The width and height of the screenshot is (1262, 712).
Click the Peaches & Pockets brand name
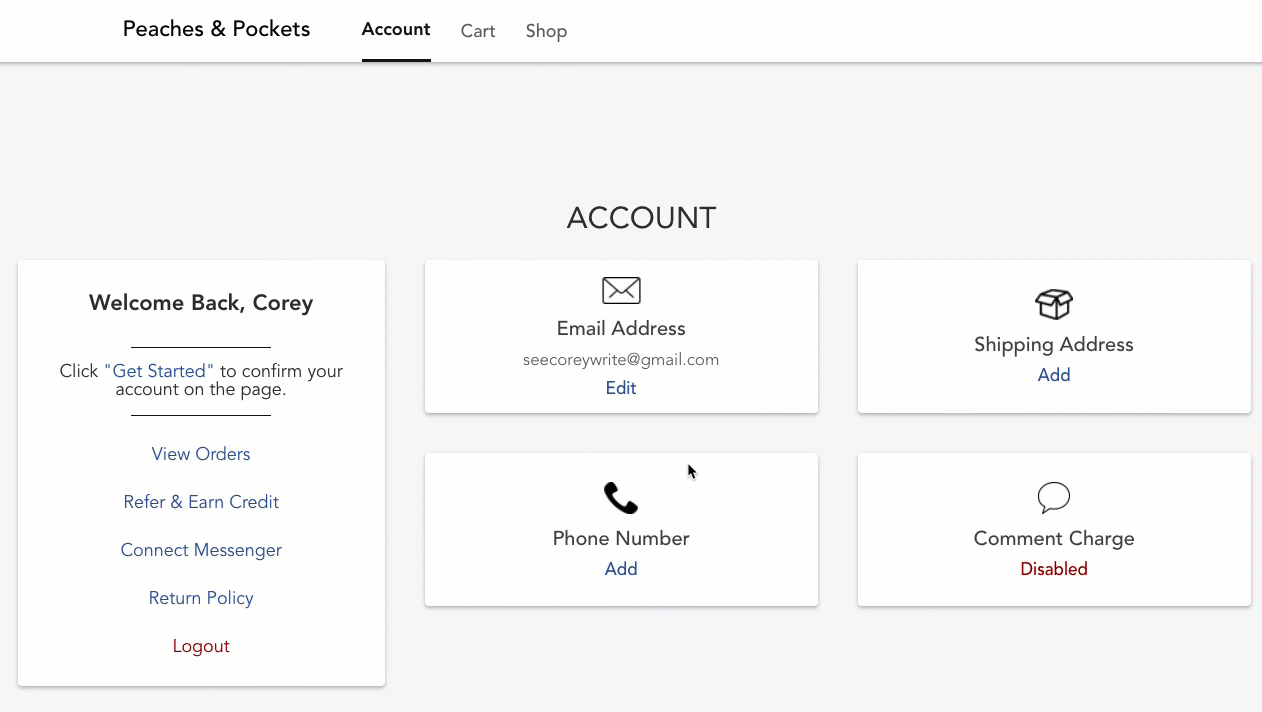pos(216,29)
